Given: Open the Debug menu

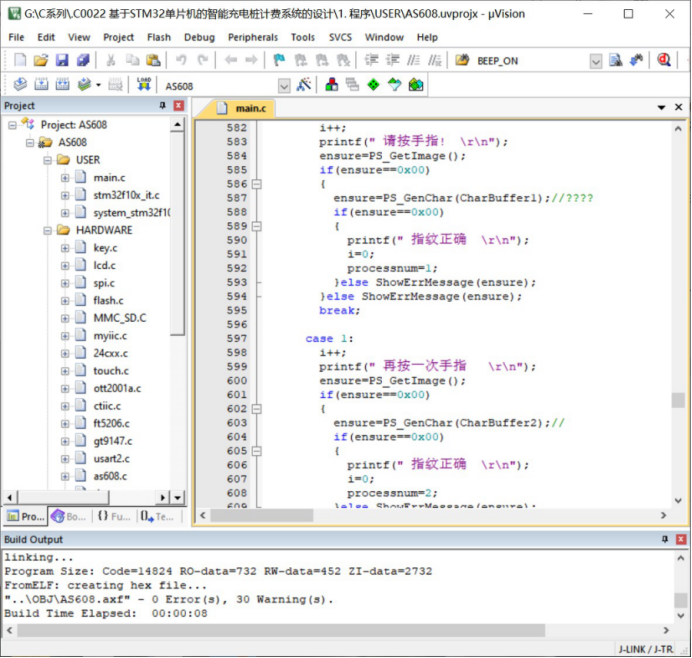Looking at the screenshot, I should pyautogui.click(x=199, y=38).
